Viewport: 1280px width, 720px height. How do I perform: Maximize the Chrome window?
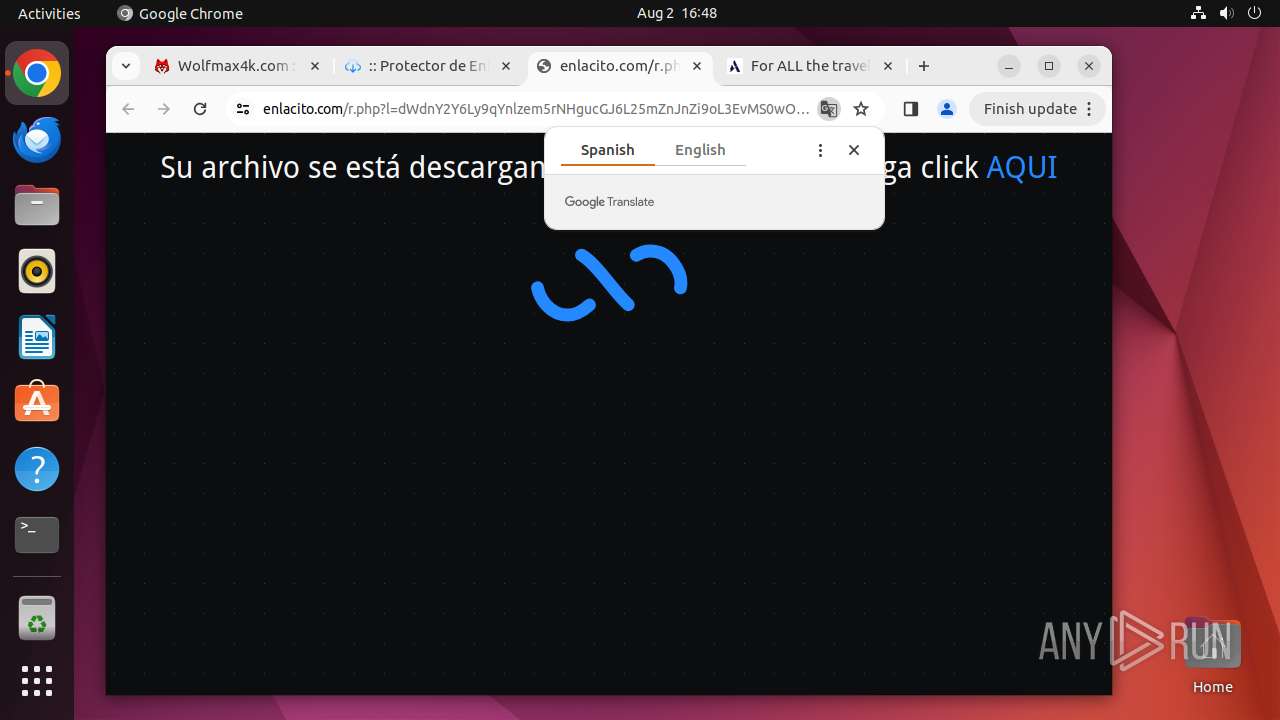(1049, 66)
